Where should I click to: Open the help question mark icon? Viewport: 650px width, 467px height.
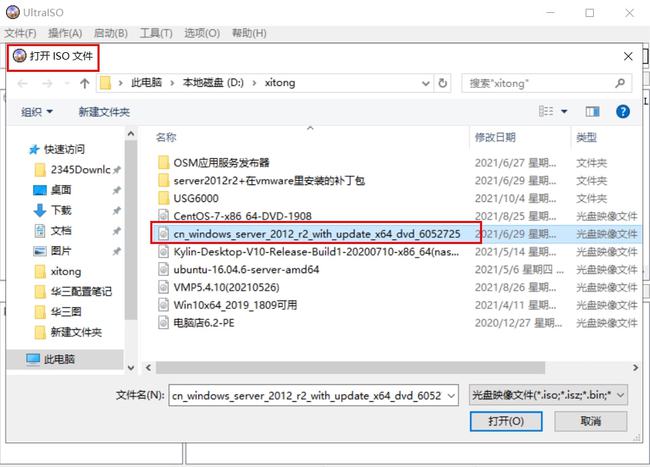pyautogui.click(x=623, y=111)
